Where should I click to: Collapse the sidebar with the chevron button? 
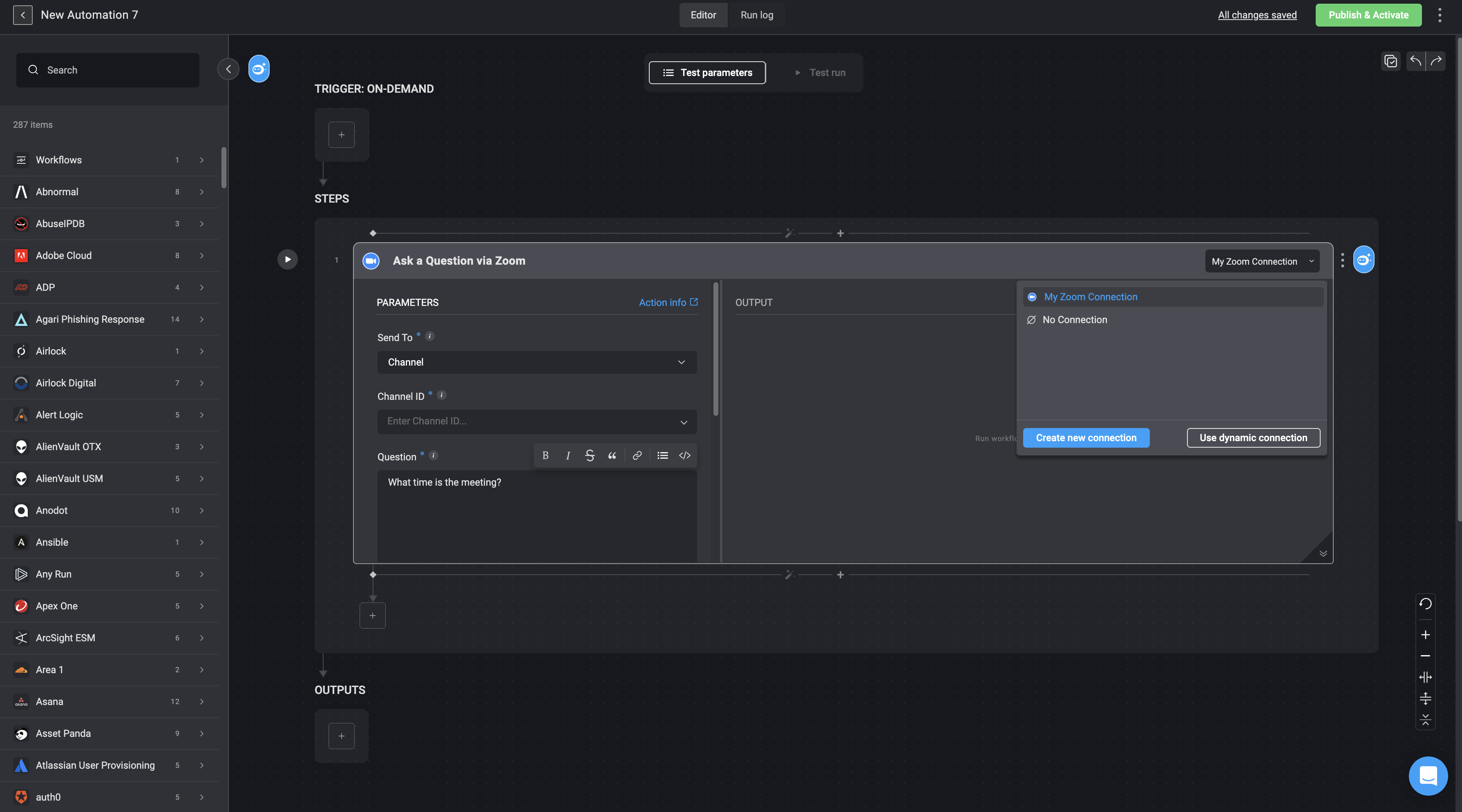[x=228, y=69]
